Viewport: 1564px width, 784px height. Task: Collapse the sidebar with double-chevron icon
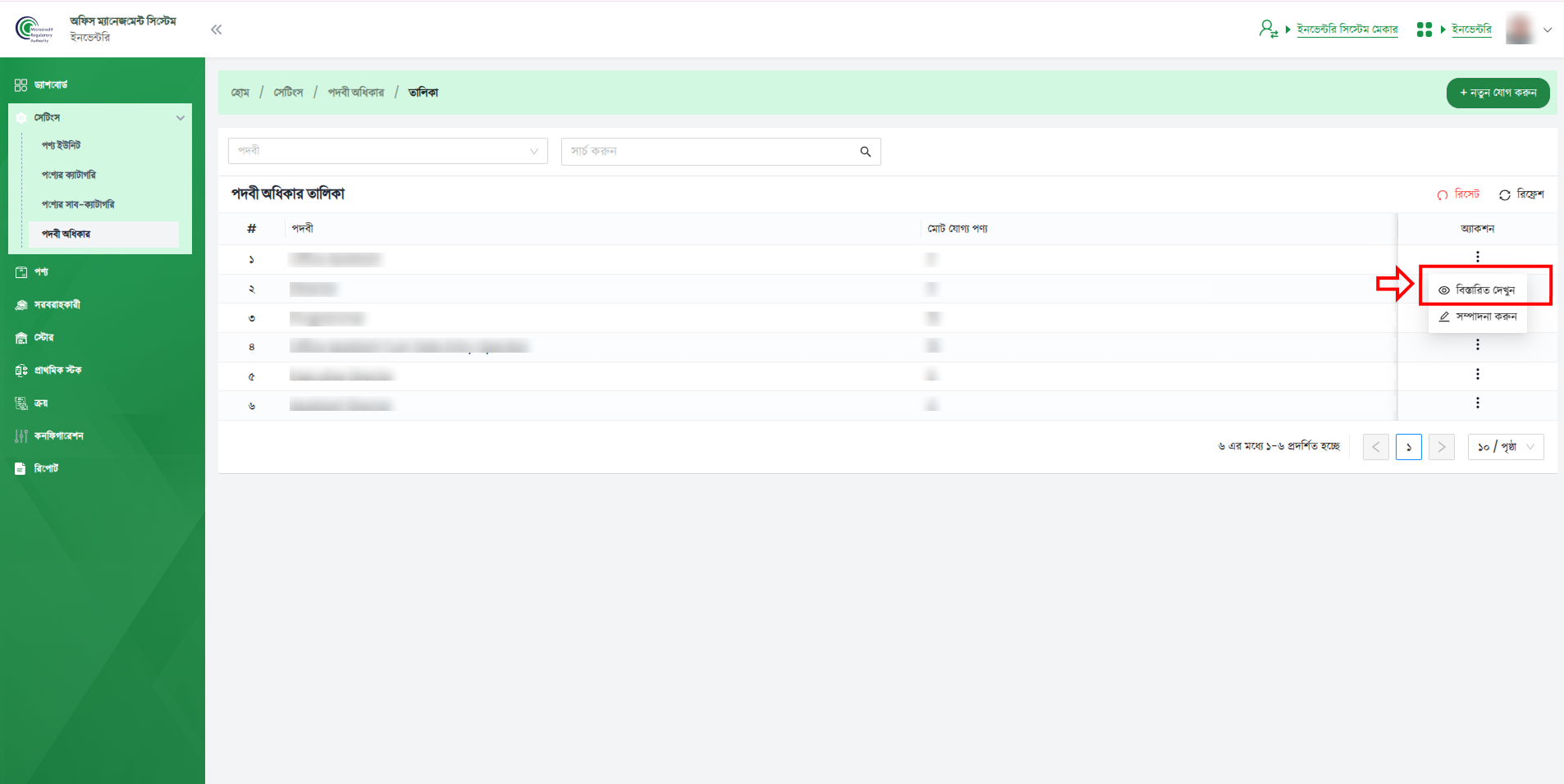click(x=216, y=30)
